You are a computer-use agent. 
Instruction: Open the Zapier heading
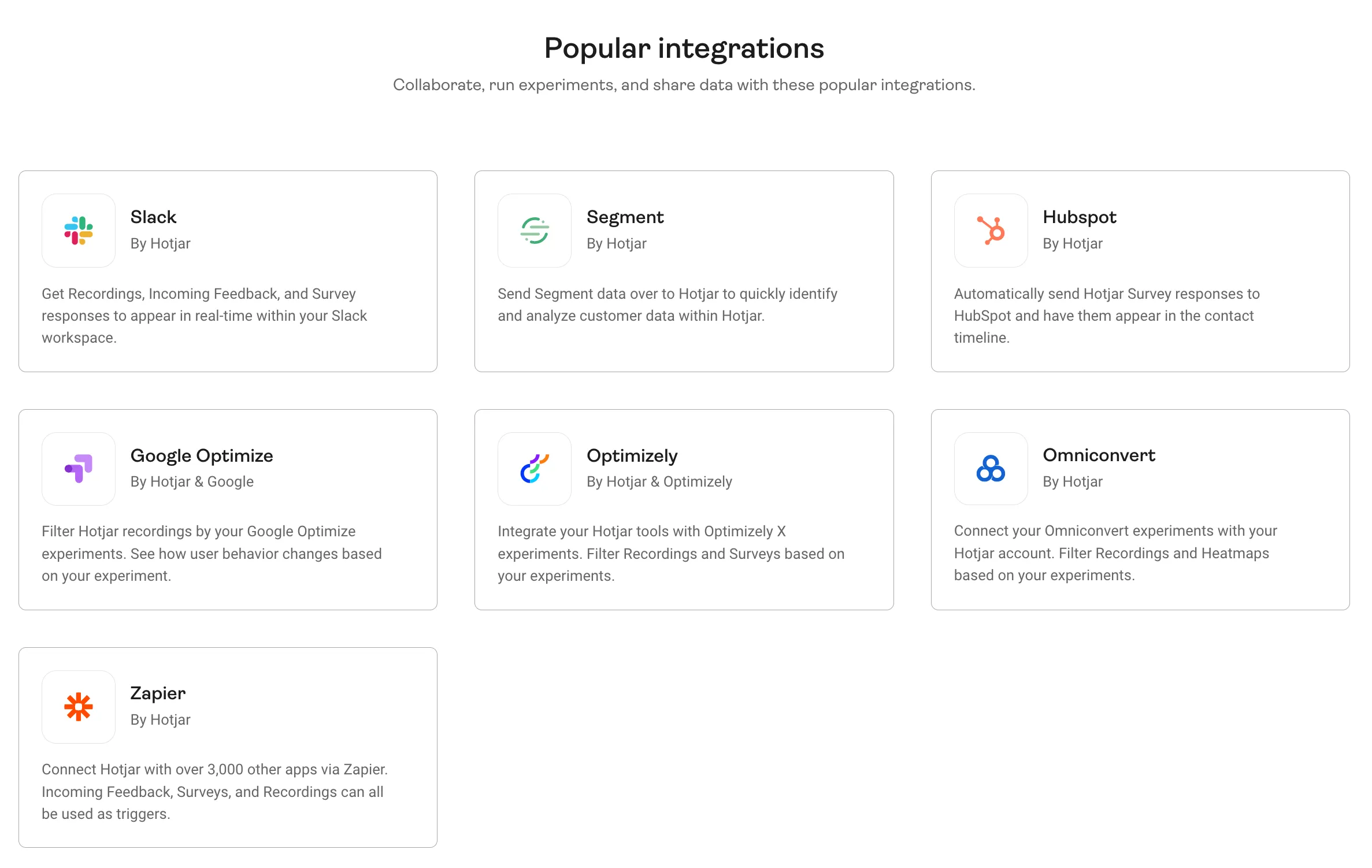coord(158,693)
